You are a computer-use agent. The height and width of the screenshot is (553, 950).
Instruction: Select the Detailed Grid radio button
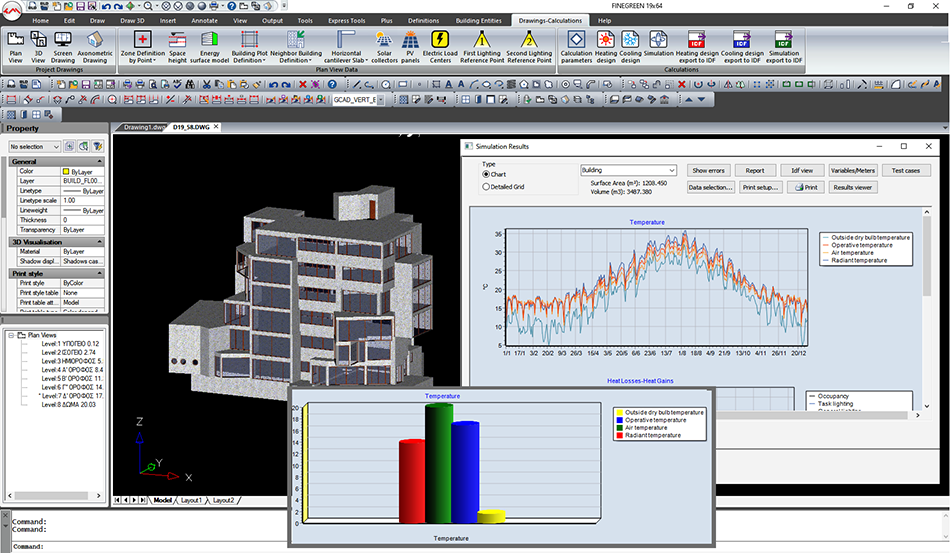pos(486,187)
